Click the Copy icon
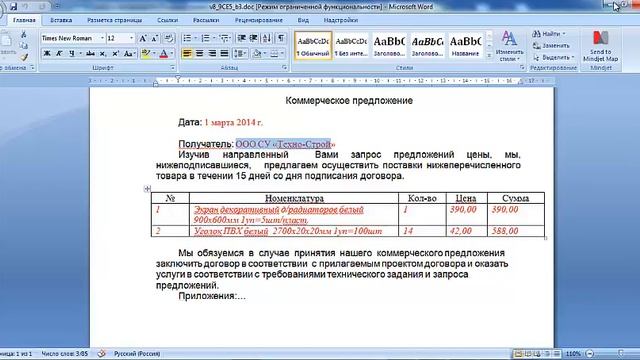Image resolution: width=640 pixels, height=360 pixels. click(x=24, y=46)
